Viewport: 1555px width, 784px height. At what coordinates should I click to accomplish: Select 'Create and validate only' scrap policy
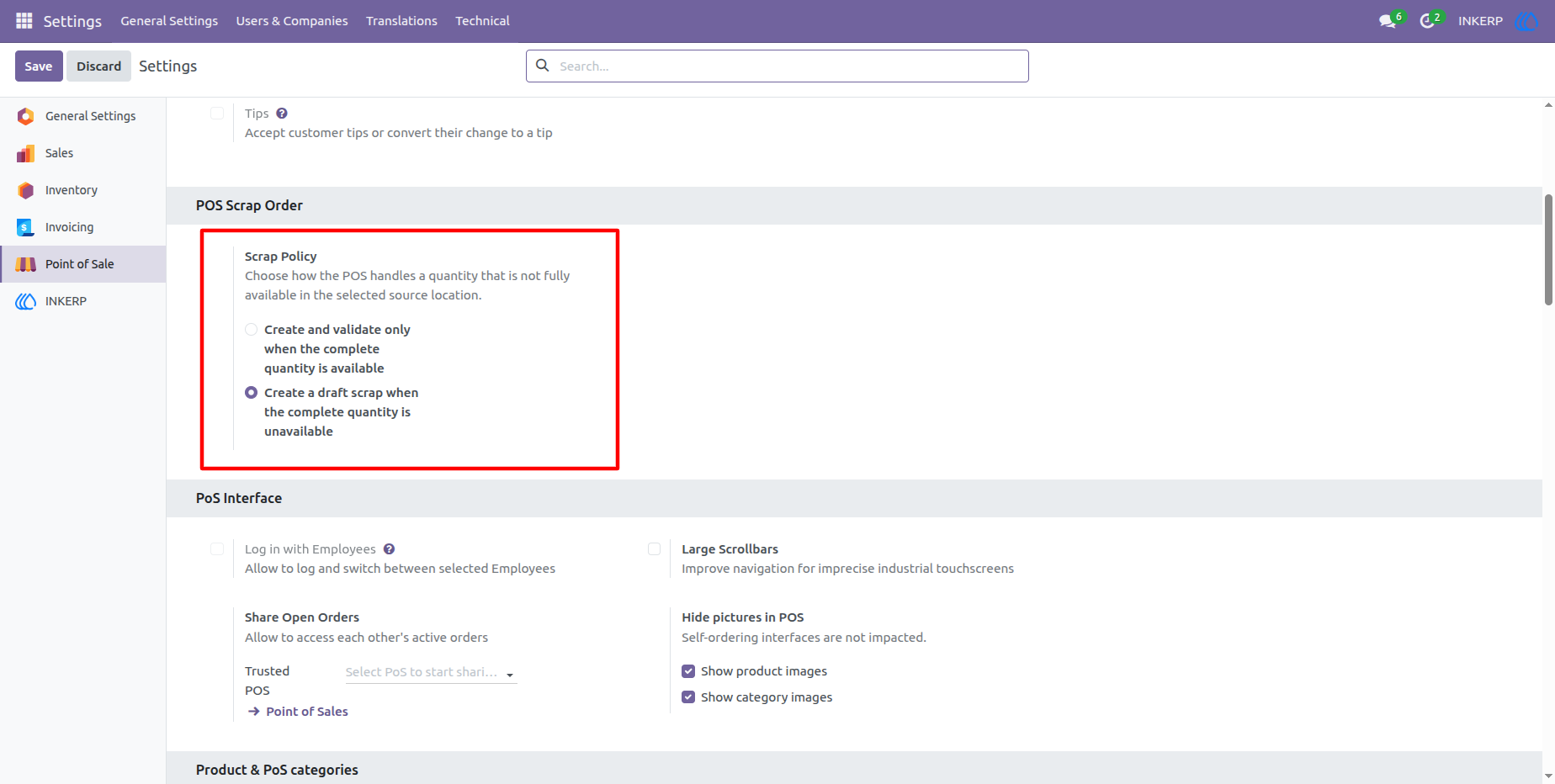[251, 330]
